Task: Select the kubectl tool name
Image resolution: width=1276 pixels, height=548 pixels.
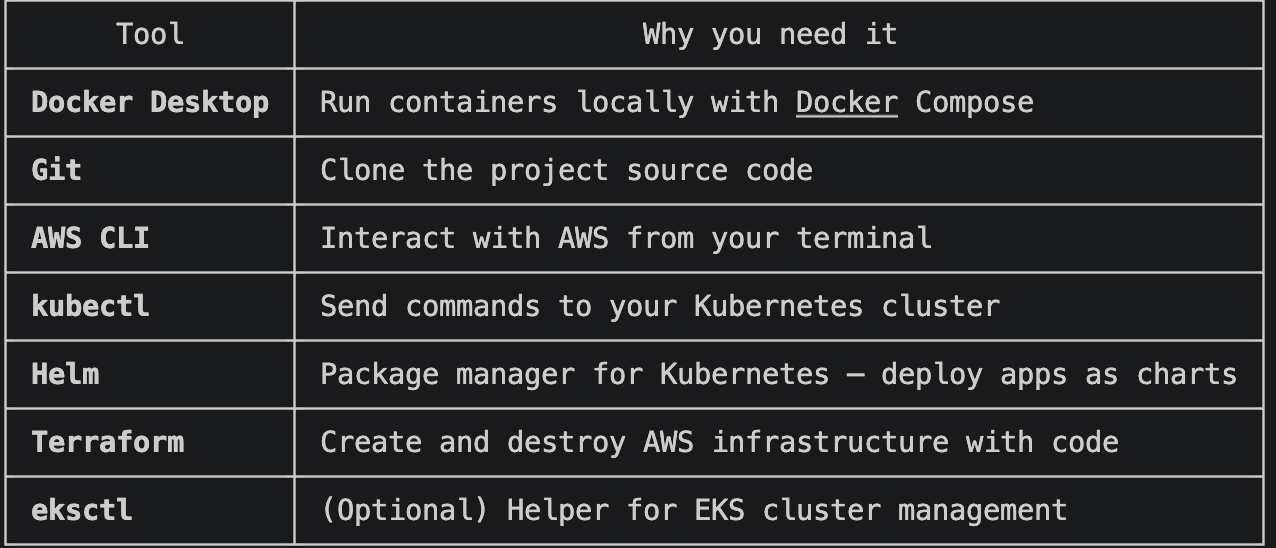Action: click(x=90, y=305)
